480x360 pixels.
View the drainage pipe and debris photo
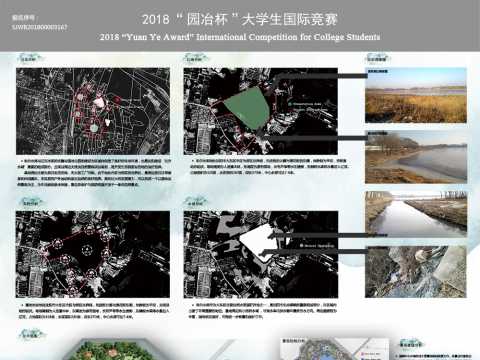click(x=416, y=272)
